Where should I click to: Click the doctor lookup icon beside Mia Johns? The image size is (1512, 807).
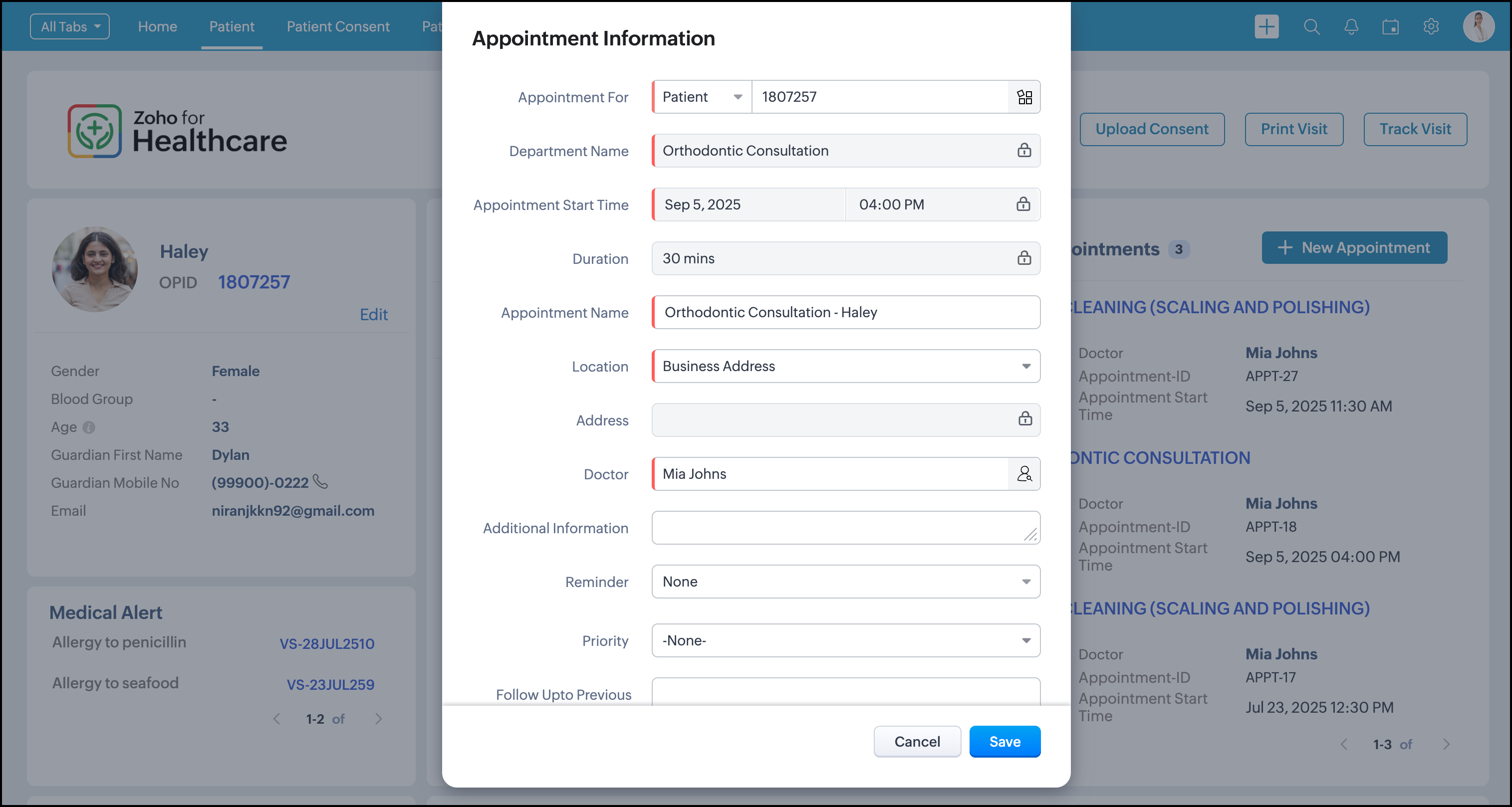tap(1024, 474)
